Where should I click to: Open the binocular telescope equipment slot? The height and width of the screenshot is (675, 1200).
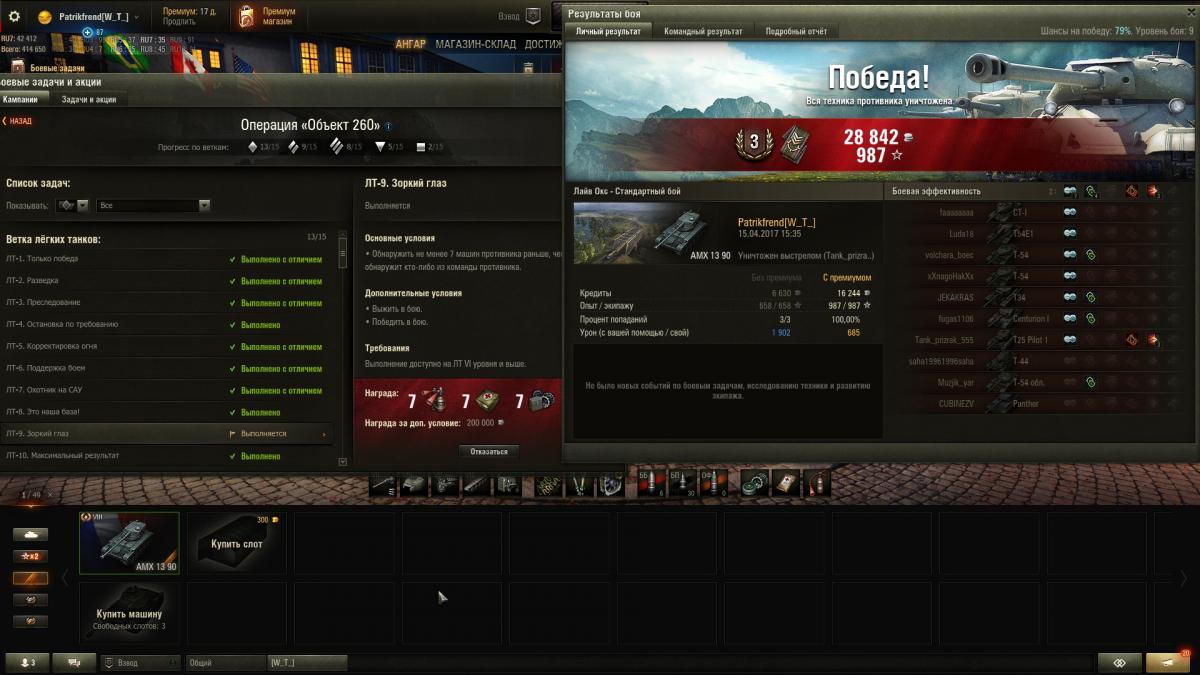(x=580, y=484)
